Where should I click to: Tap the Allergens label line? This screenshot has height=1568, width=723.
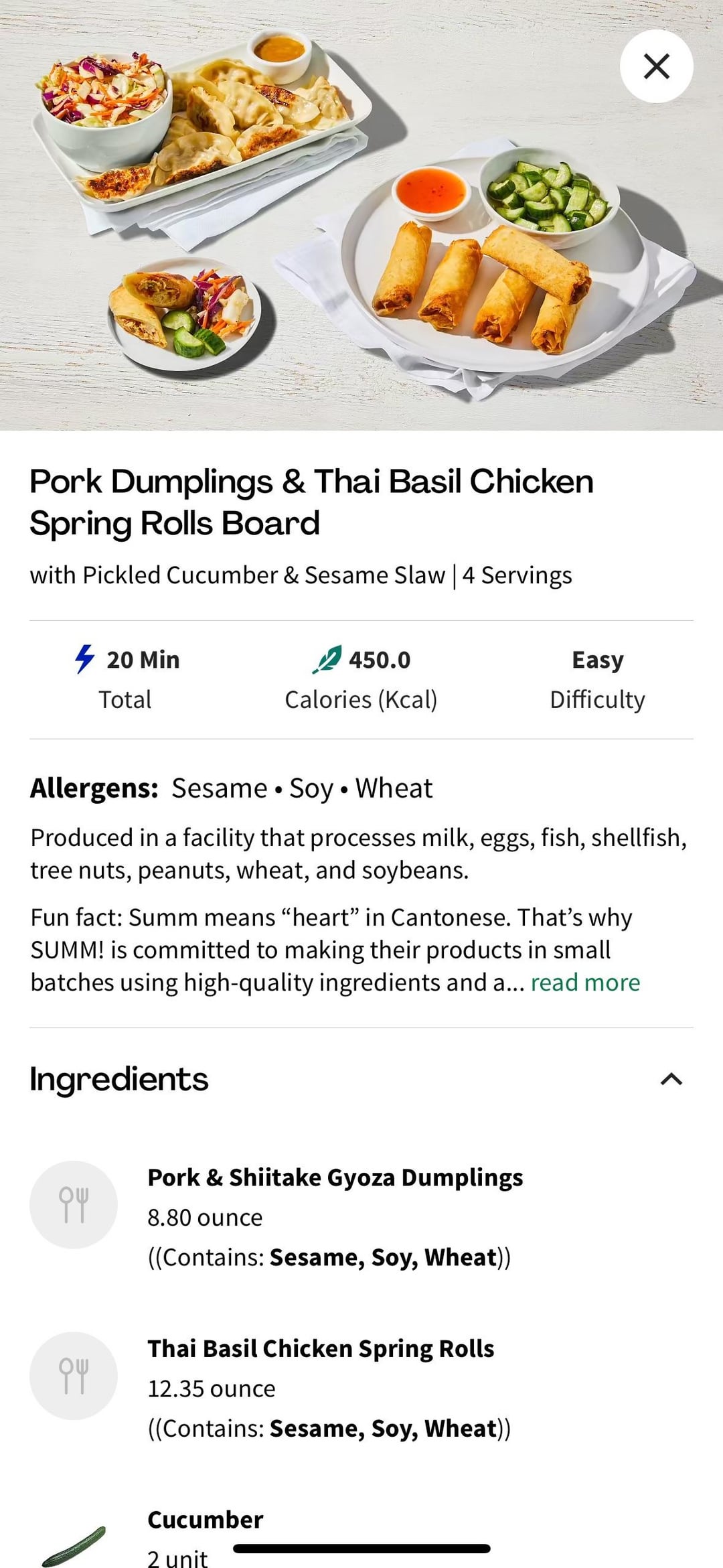coord(231,788)
